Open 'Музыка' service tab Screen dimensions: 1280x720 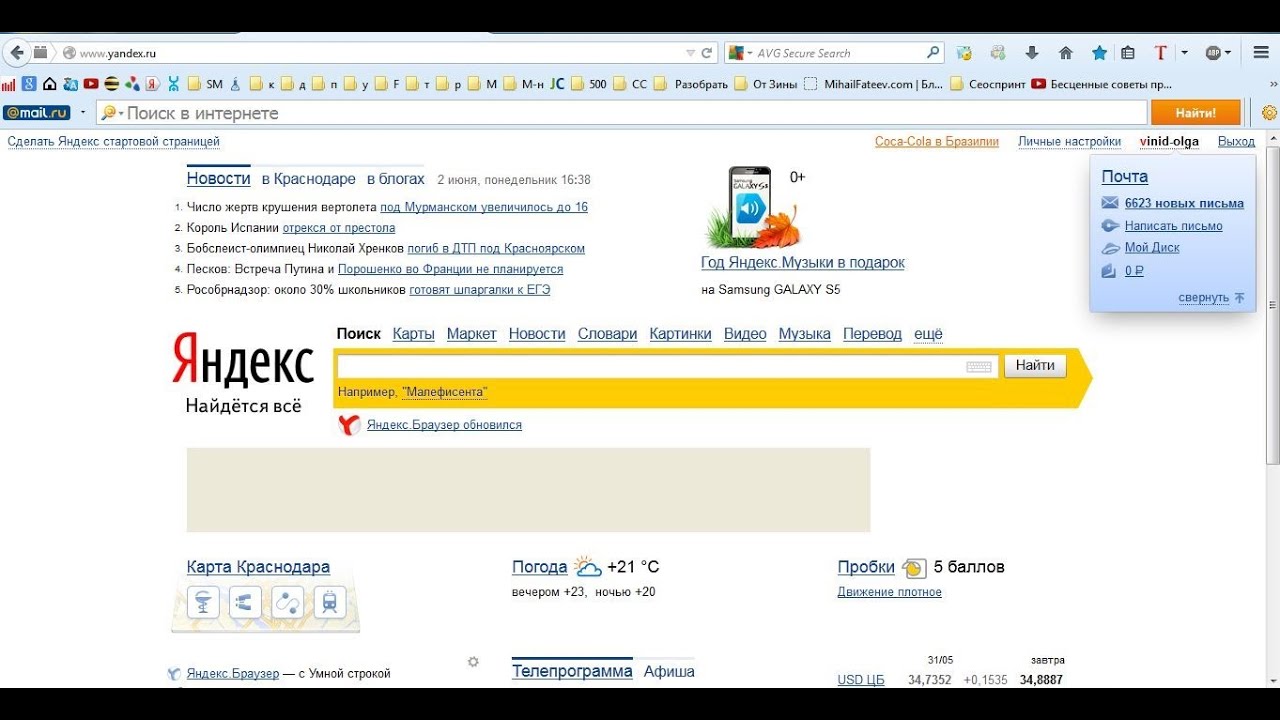click(805, 334)
